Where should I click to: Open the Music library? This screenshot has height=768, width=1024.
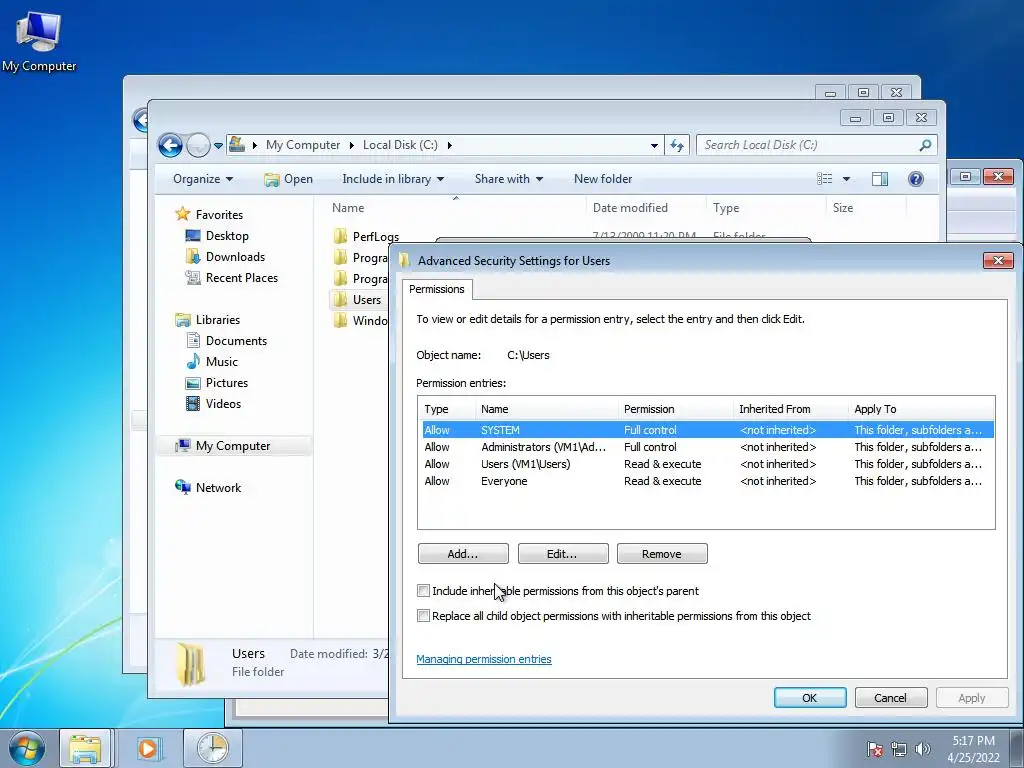[212, 361]
